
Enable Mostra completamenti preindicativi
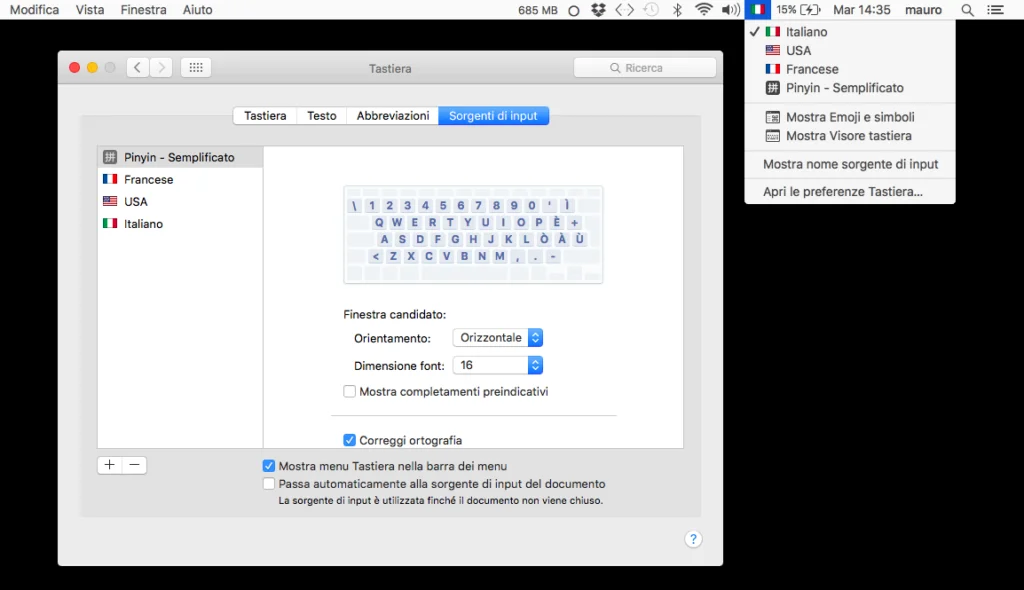(x=349, y=391)
